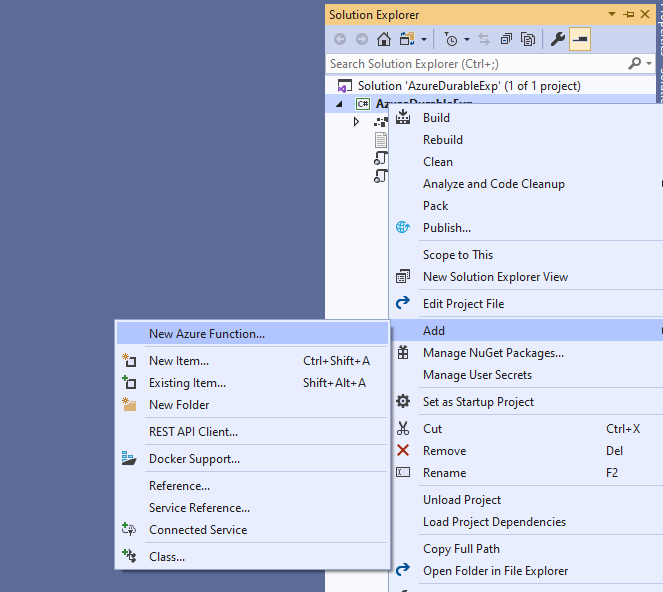Select Cut in the context menu
663x592 pixels.
tap(433, 429)
